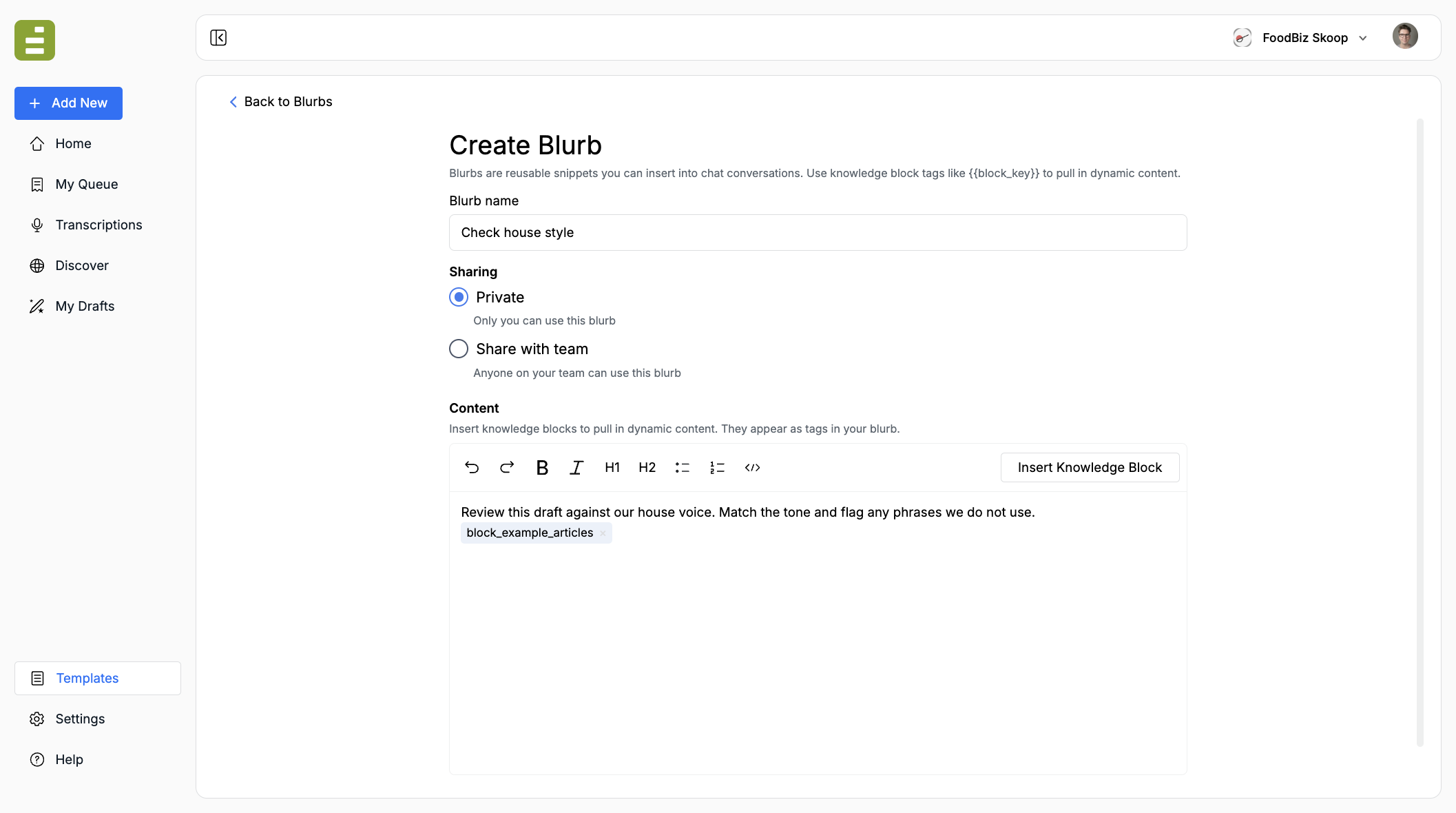Image resolution: width=1456 pixels, height=813 pixels.
Task: Open the Discover page
Action: tap(97, 265)
